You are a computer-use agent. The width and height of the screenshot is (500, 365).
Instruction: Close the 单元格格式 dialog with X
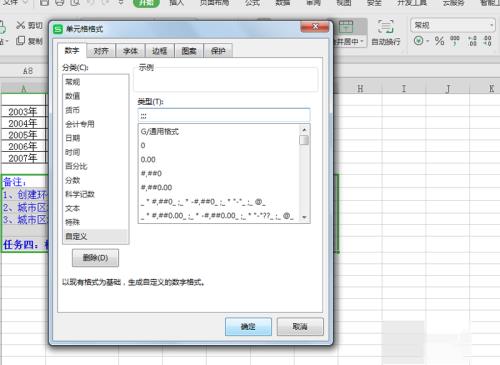coord(315,27)
